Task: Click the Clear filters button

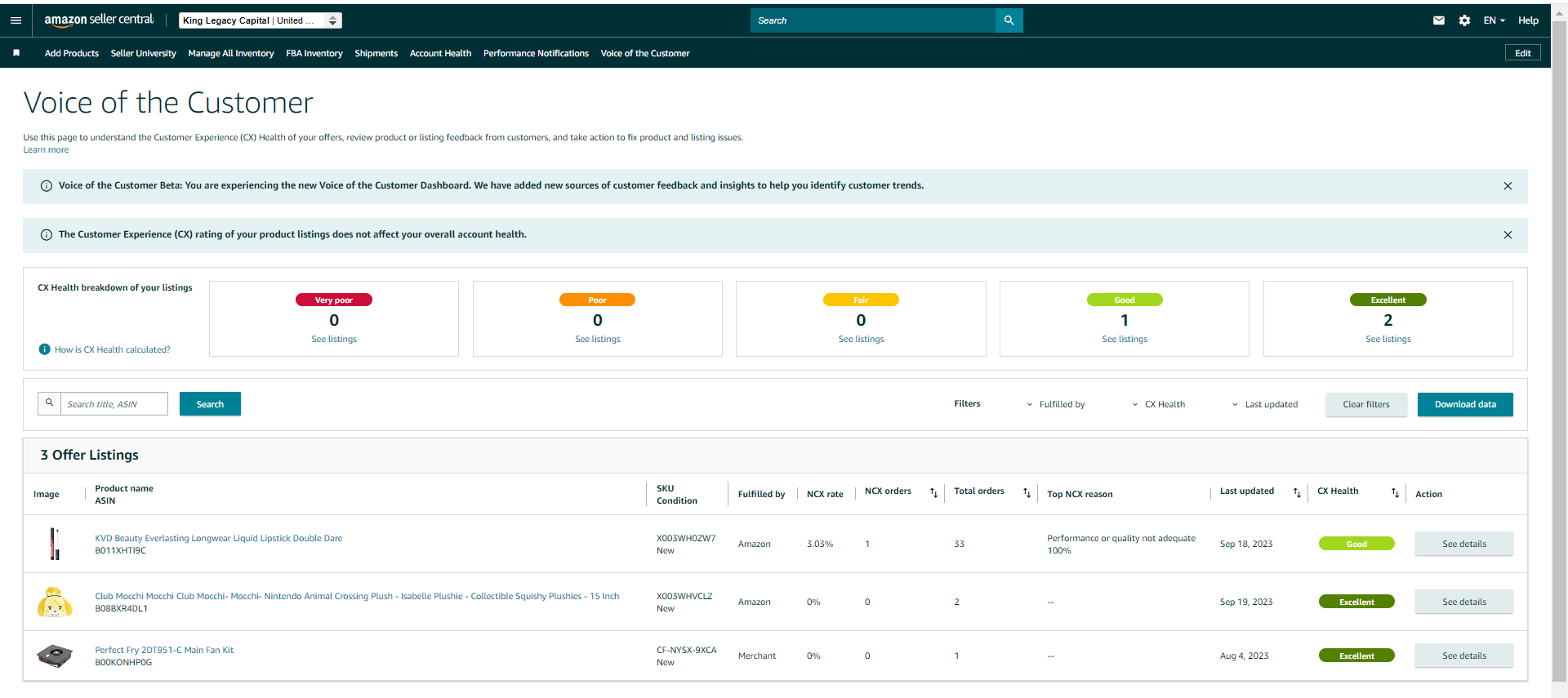Action: click(1366, 404)
